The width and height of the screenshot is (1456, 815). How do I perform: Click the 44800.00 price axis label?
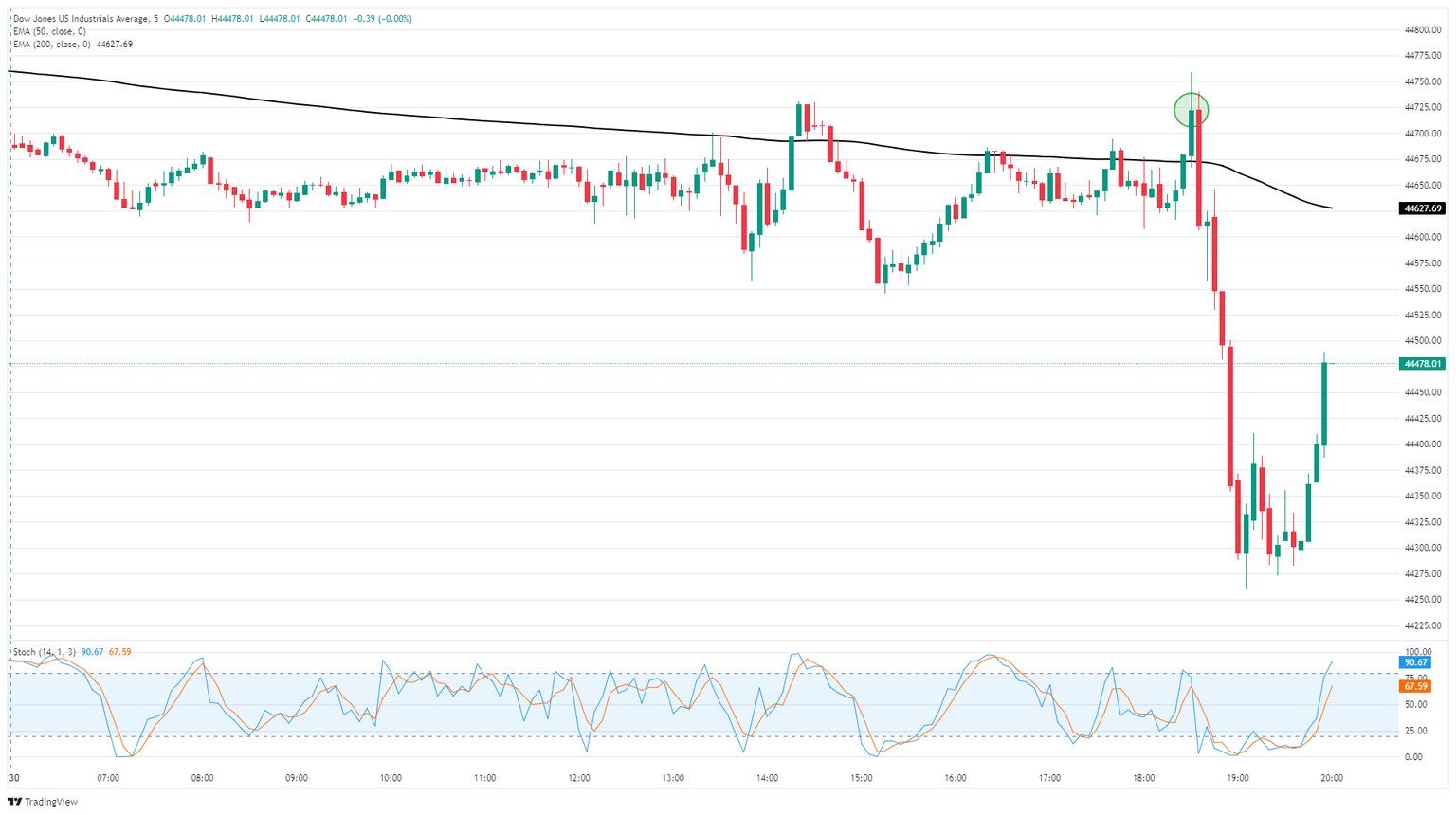tap(1424, 30)
